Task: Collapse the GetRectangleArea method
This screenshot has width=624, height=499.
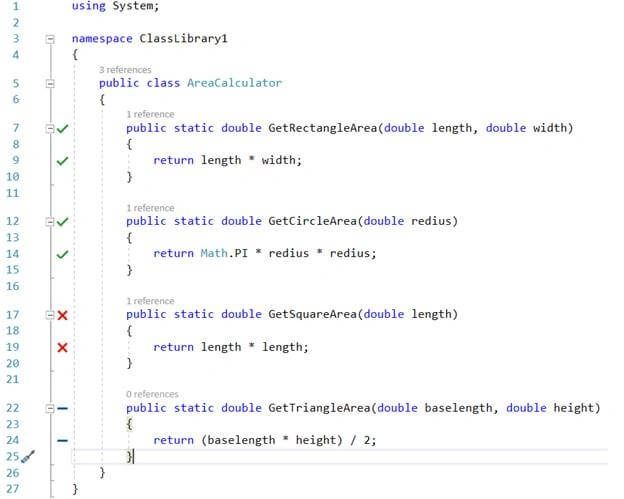Action: [50, 129]
